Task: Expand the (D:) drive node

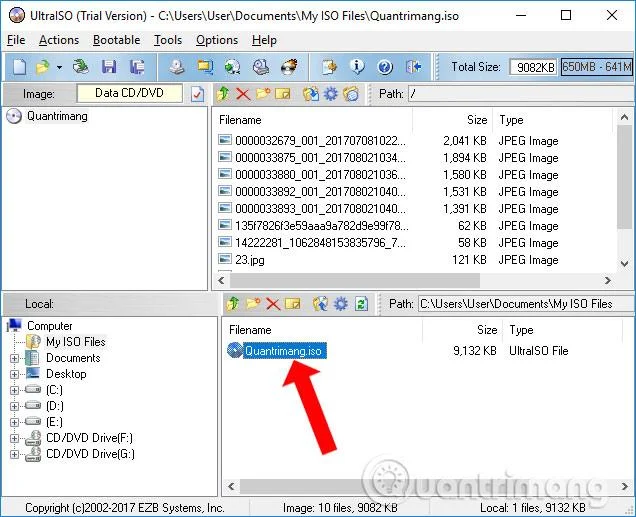Action: click(x=14, y=406)
